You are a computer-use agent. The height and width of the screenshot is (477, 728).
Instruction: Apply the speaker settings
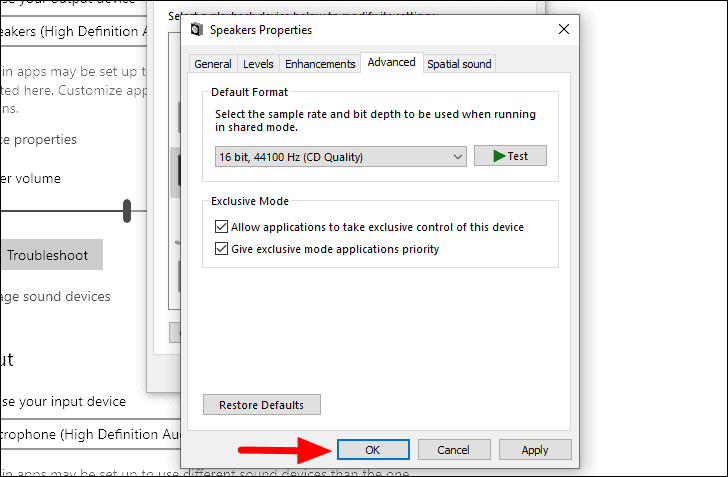pyautogui.click(x=535, y=450)
